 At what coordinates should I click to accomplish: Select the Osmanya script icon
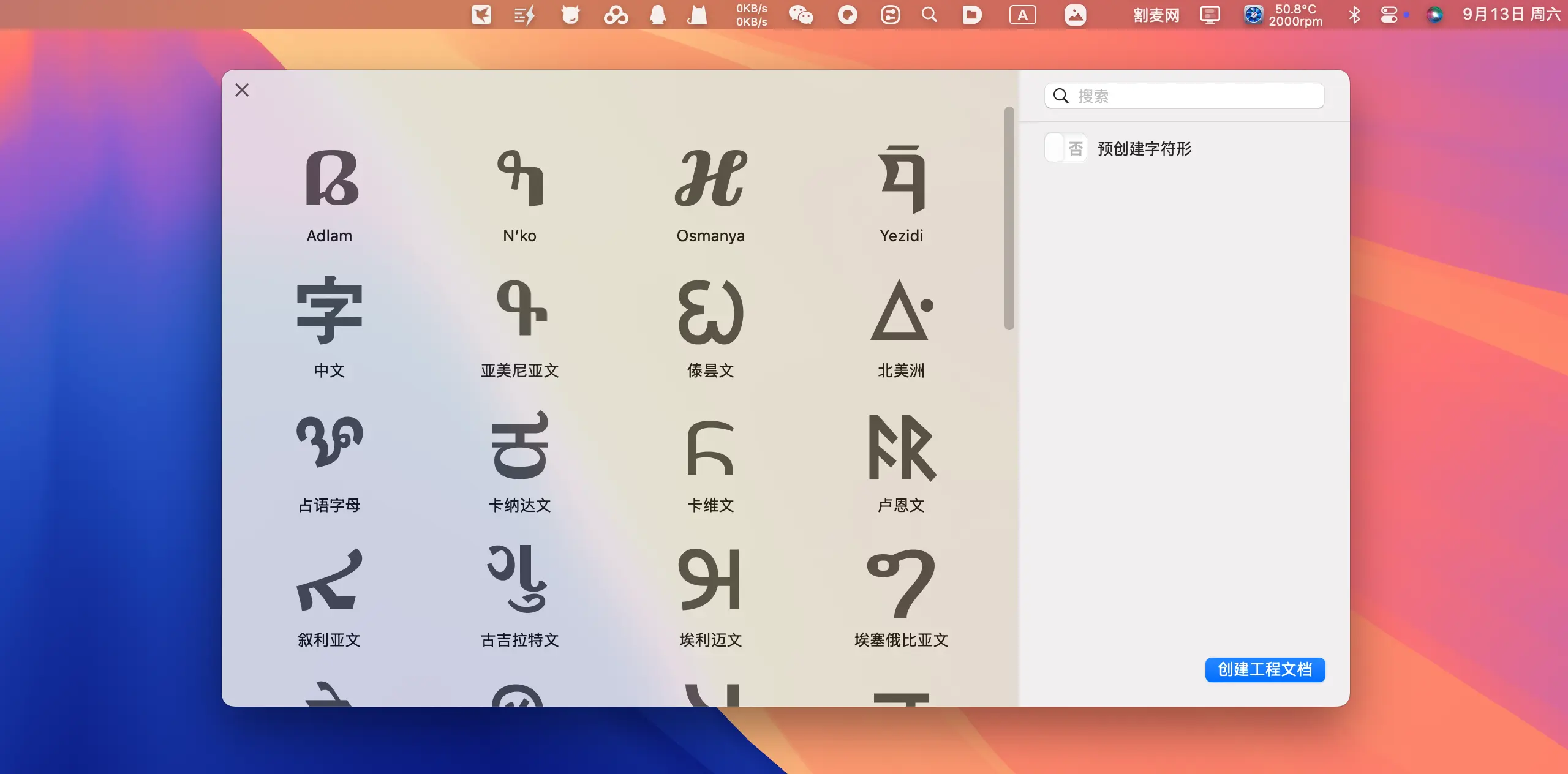(710, 179)
